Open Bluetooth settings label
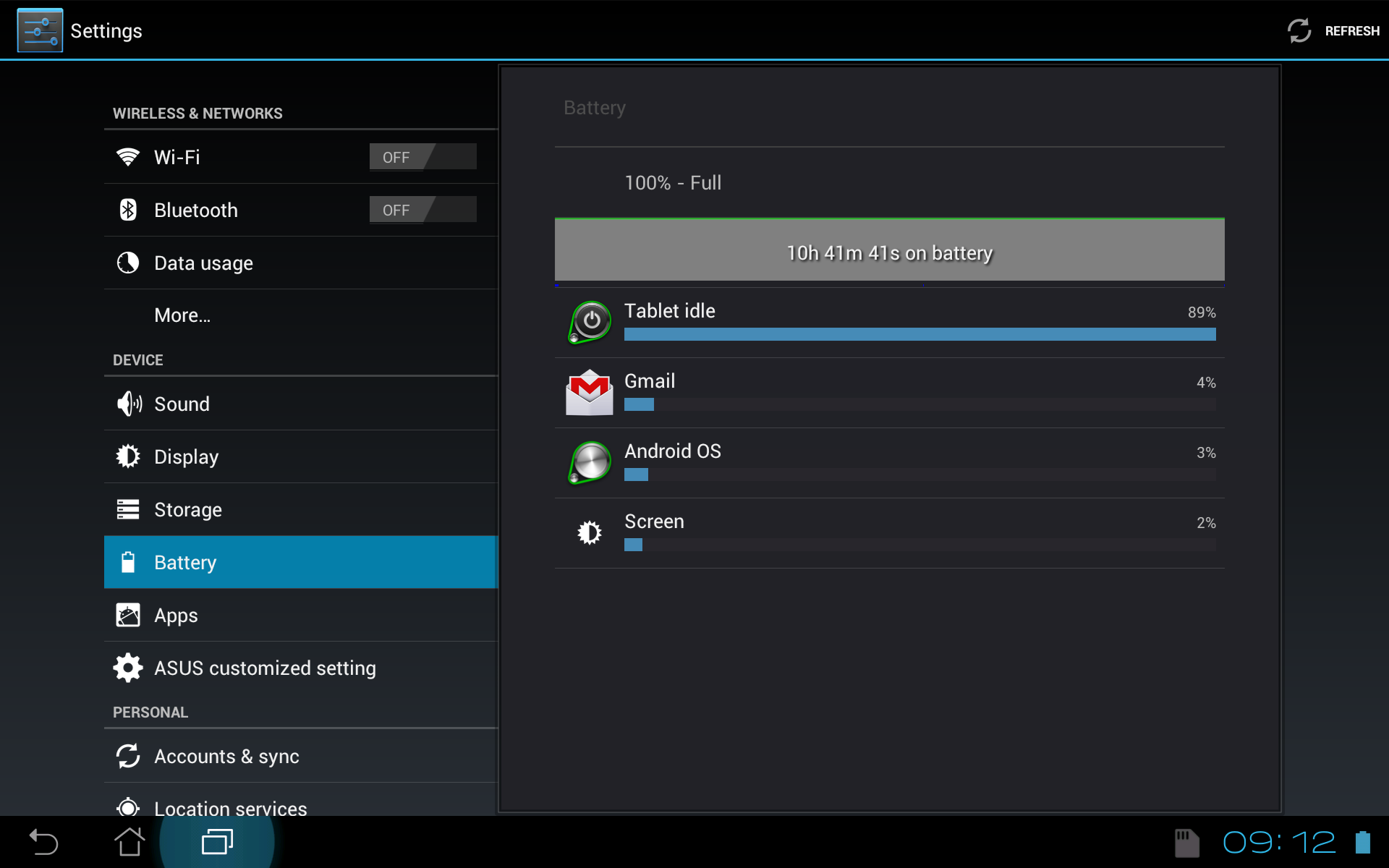1389x868 pixels. [196, 210]
